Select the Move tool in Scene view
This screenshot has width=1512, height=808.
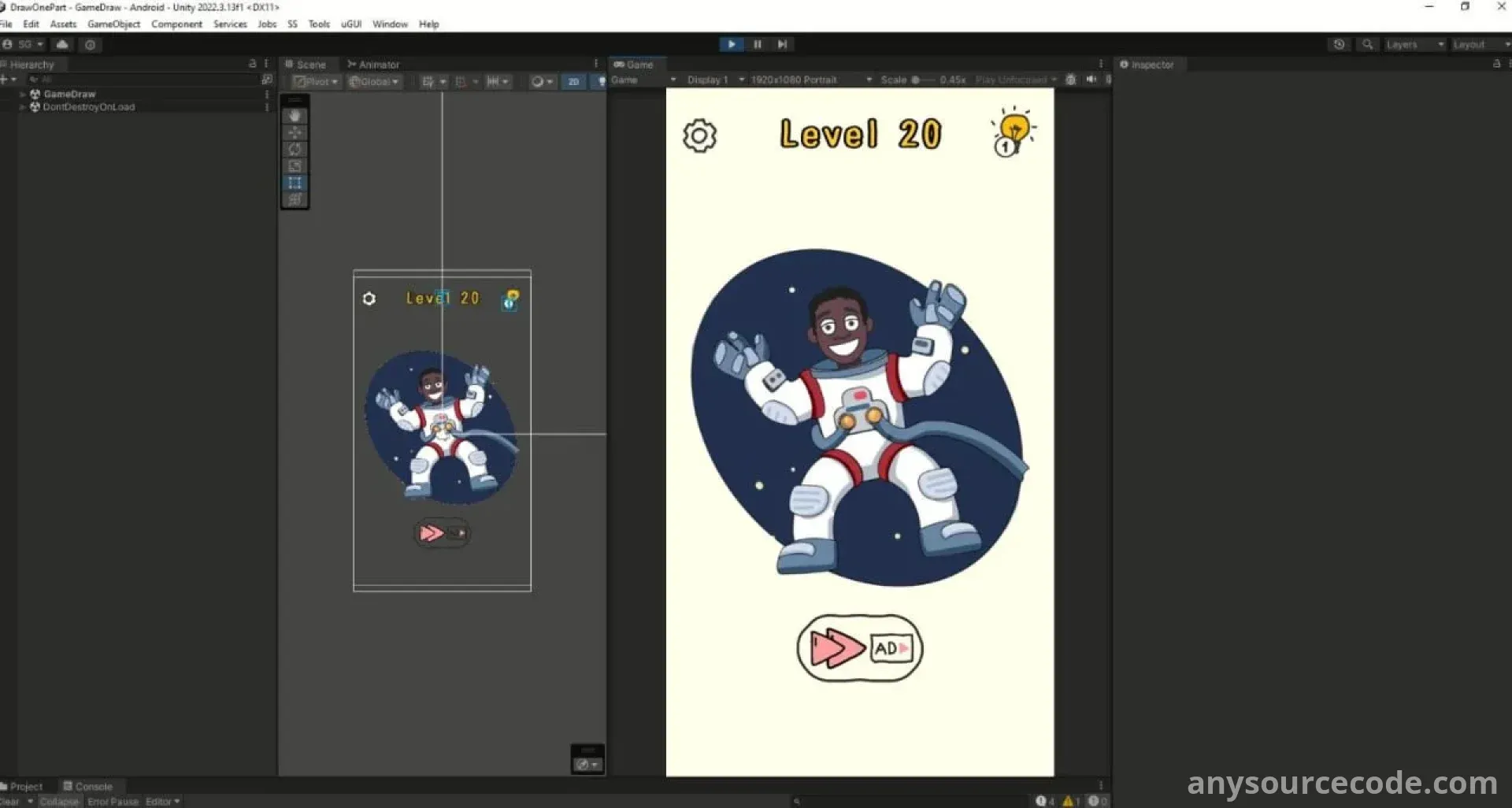pyautogui.click(x=295, y=132)
